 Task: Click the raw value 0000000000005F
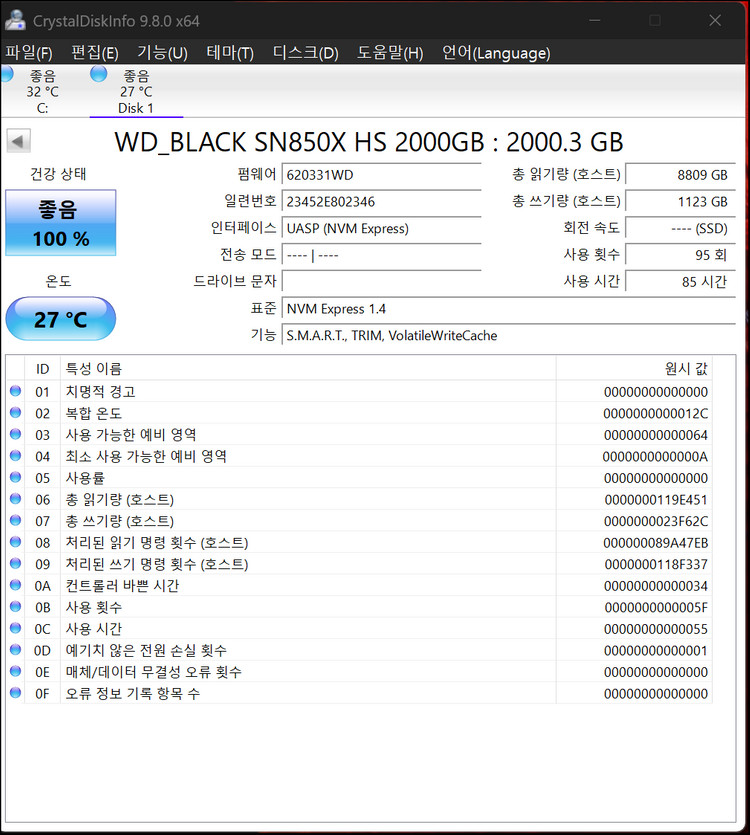[x=656, y=607]
